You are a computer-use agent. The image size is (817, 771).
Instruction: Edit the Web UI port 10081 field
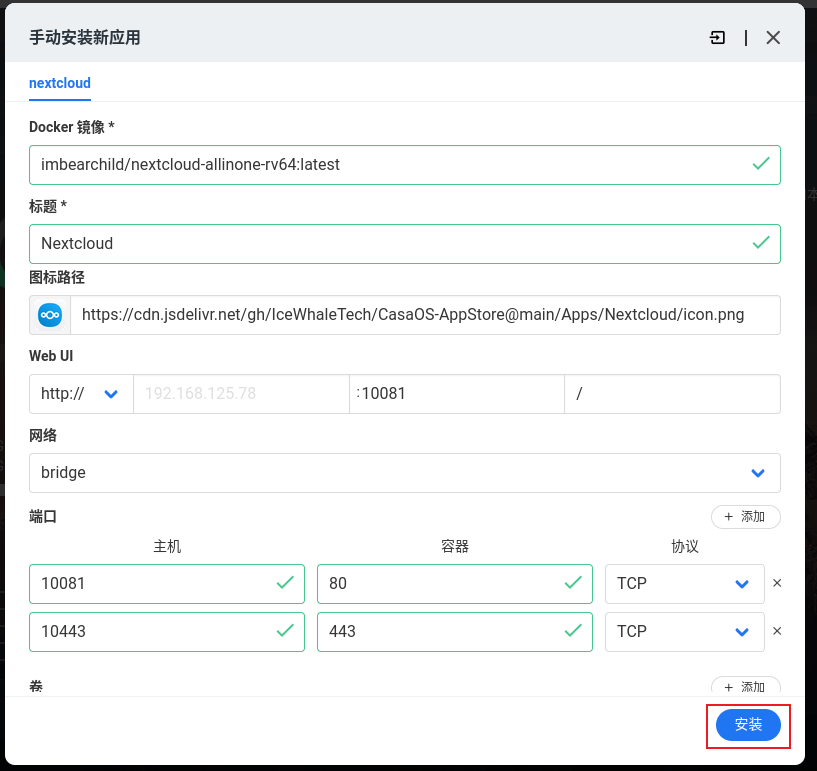tap(456, 394)
